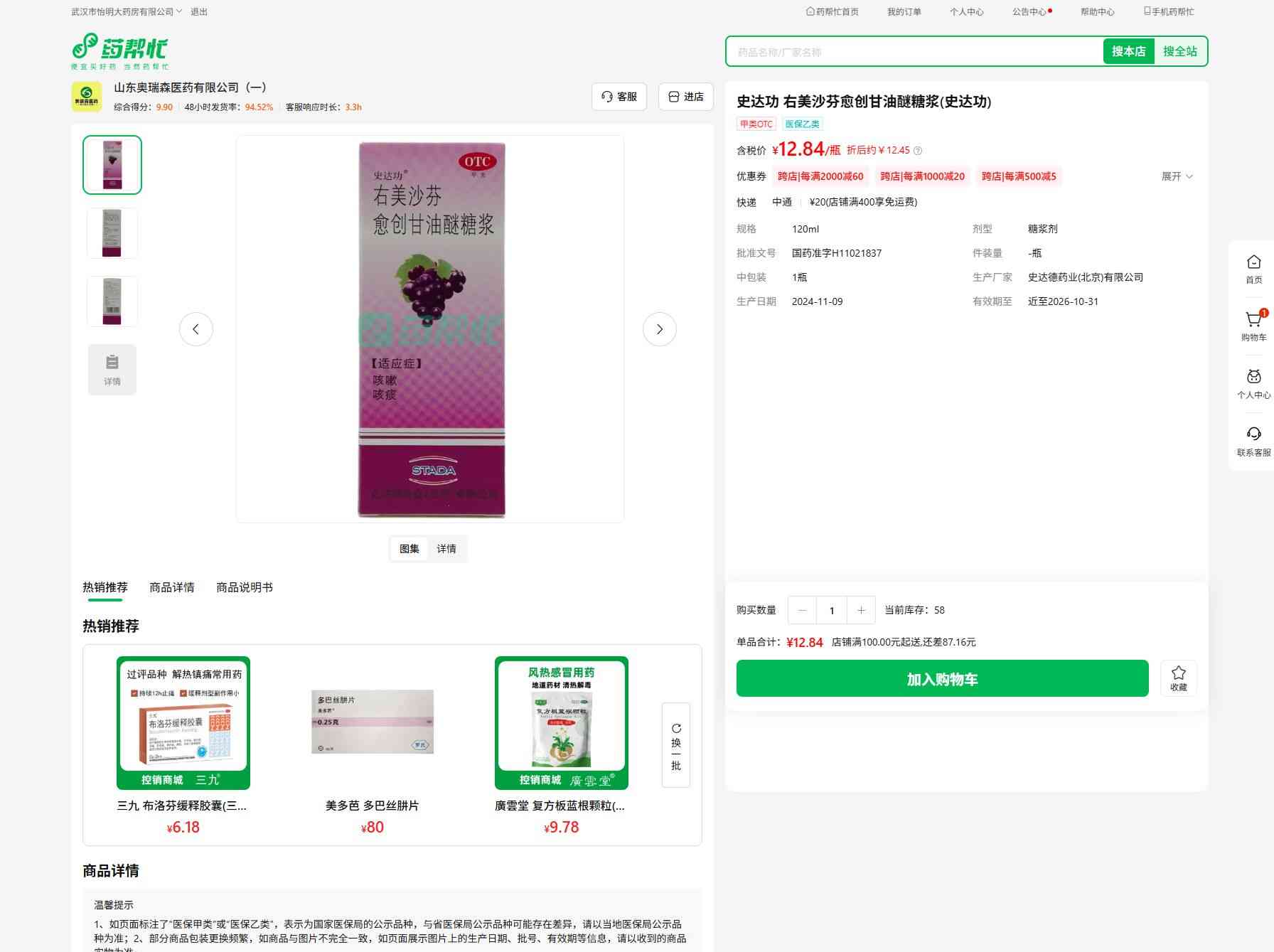Viewport: 1274px width, 952px height.
Task: Refresh recommendations with 换一批 button
Action: (675, 745)
